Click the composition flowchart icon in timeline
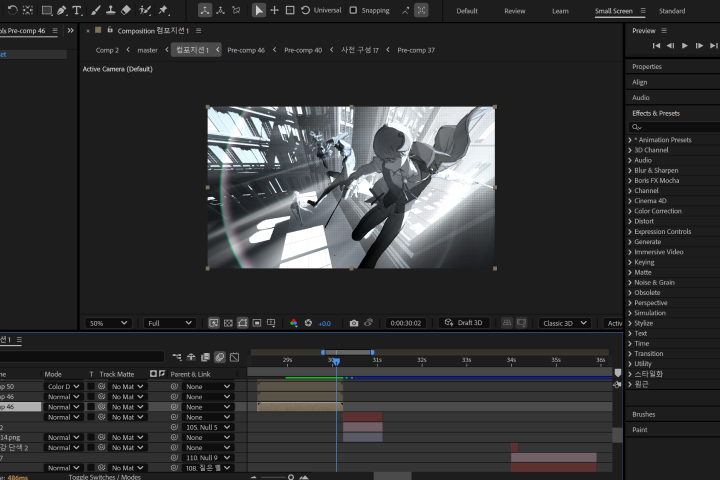This screenshot has height=480, width=720. click(177, 357)
